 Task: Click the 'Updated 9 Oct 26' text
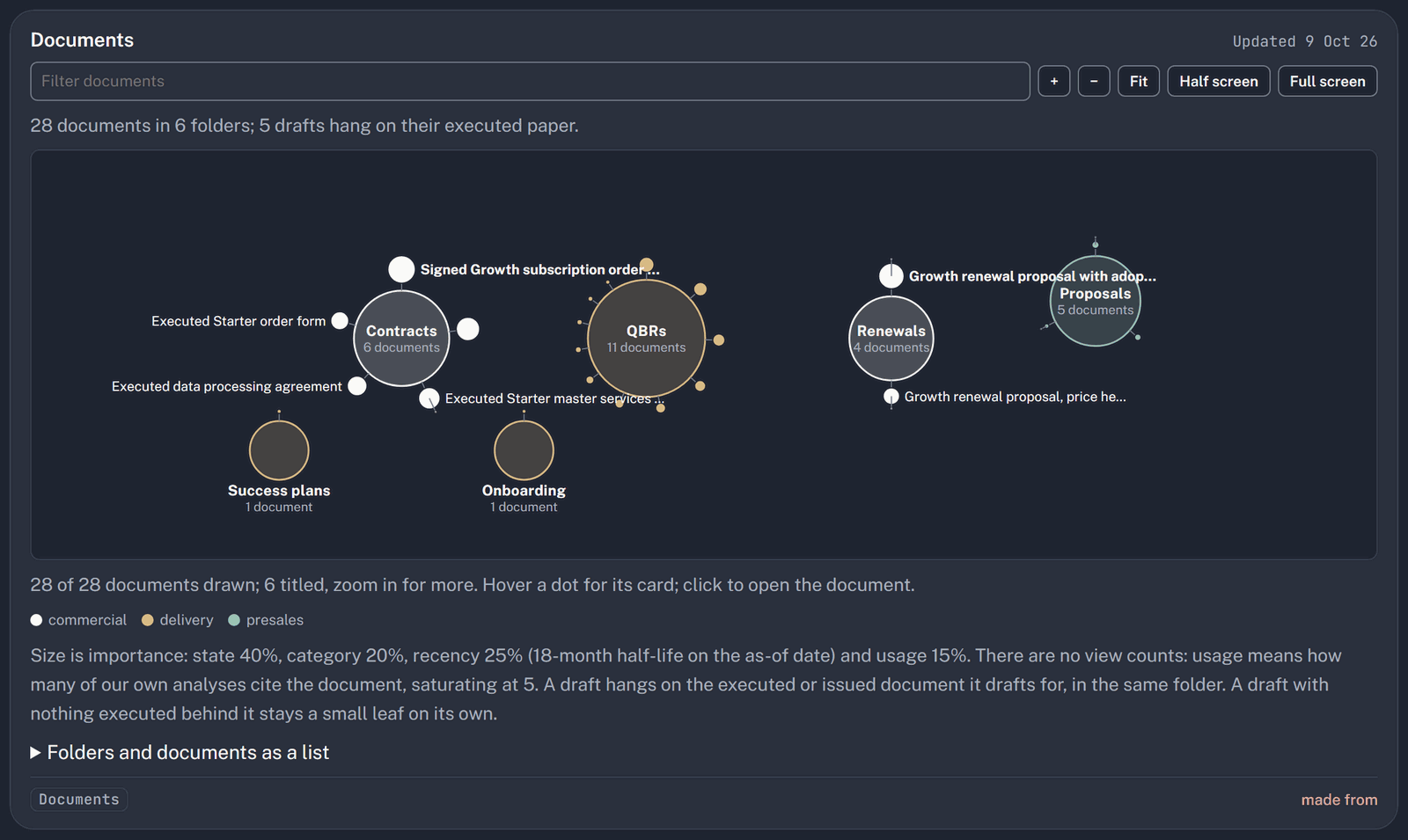click(1305, 41)
